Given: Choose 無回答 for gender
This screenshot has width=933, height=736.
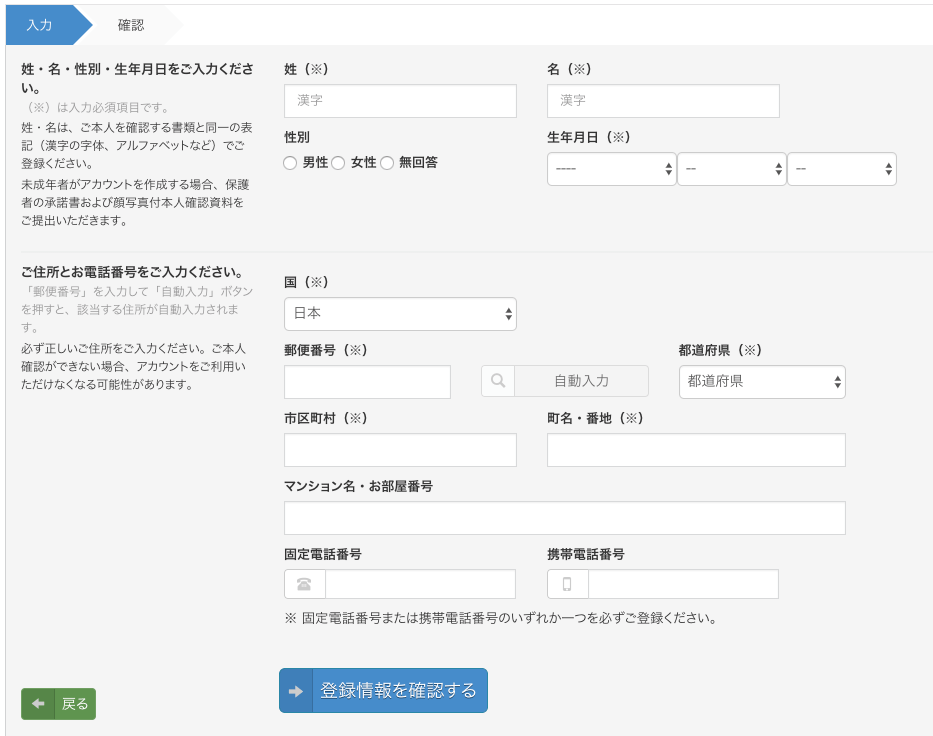Looking at the screenshot, I should click(x=388, y=162).
